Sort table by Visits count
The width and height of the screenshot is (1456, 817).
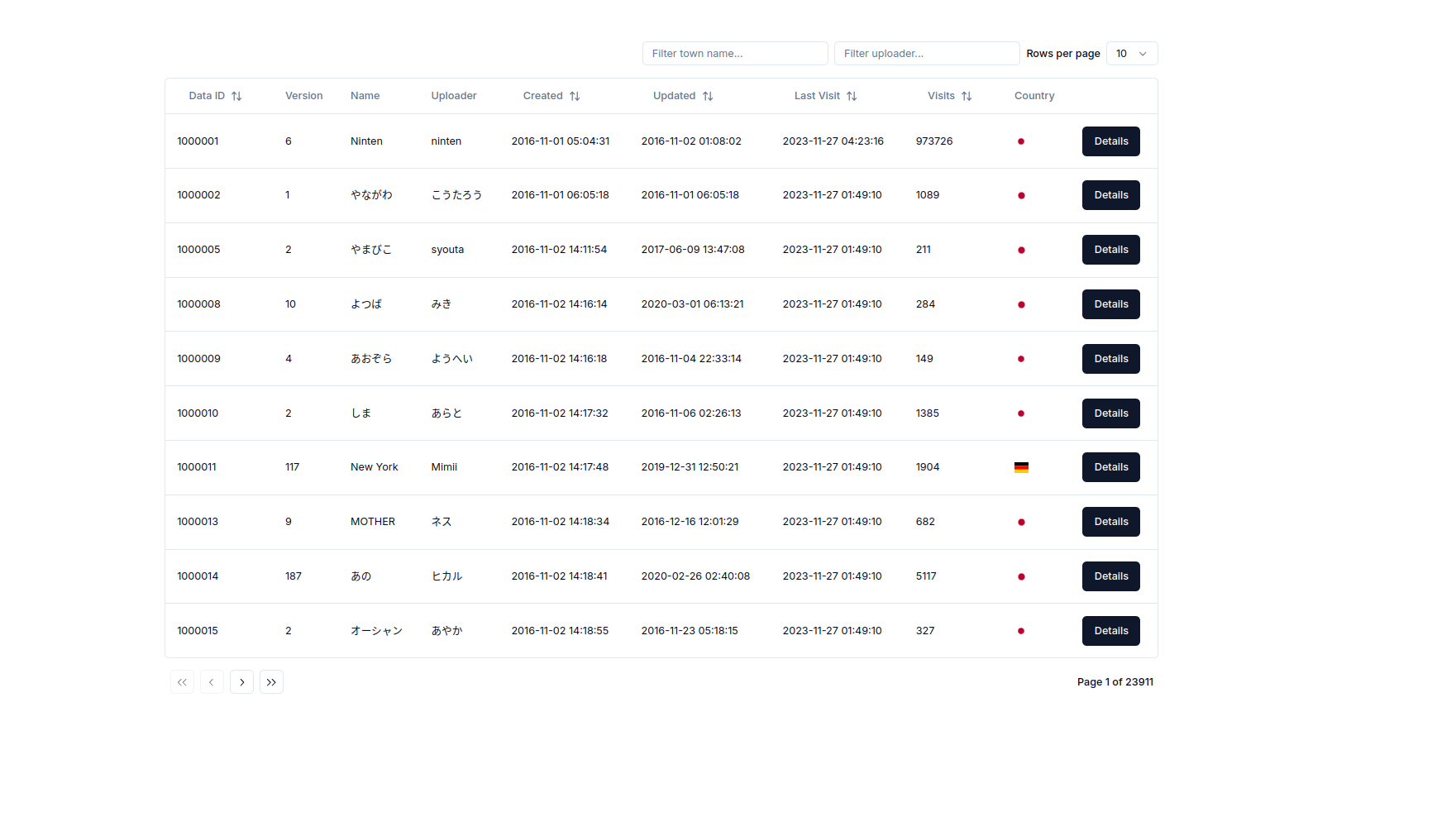[x=949, y=96]
